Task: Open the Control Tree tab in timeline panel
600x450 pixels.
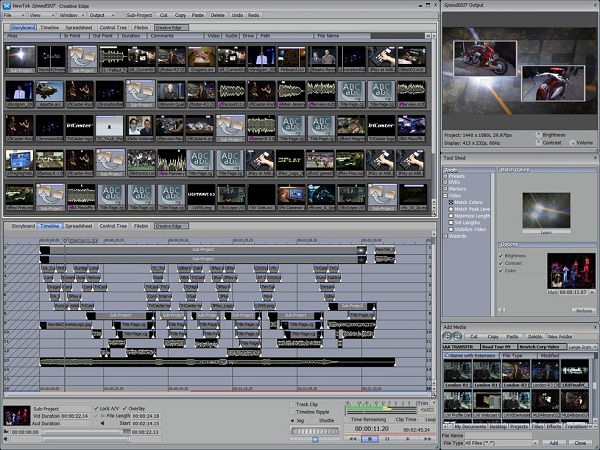Action: pos(113,226)
